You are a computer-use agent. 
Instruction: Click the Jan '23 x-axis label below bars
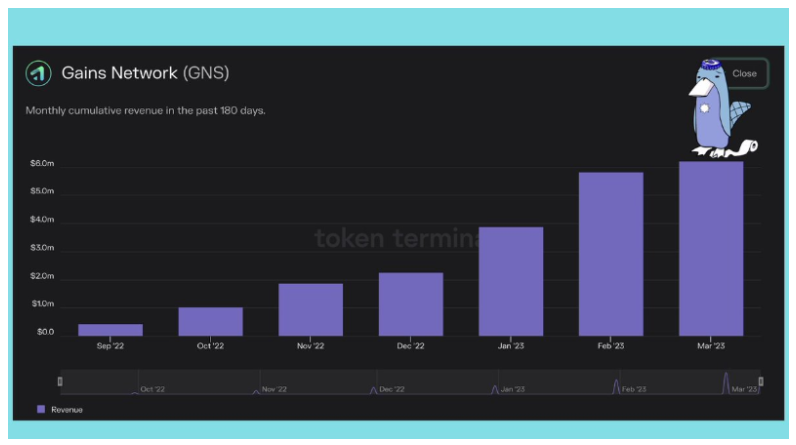pyautogui.click(x=511, y=346)
